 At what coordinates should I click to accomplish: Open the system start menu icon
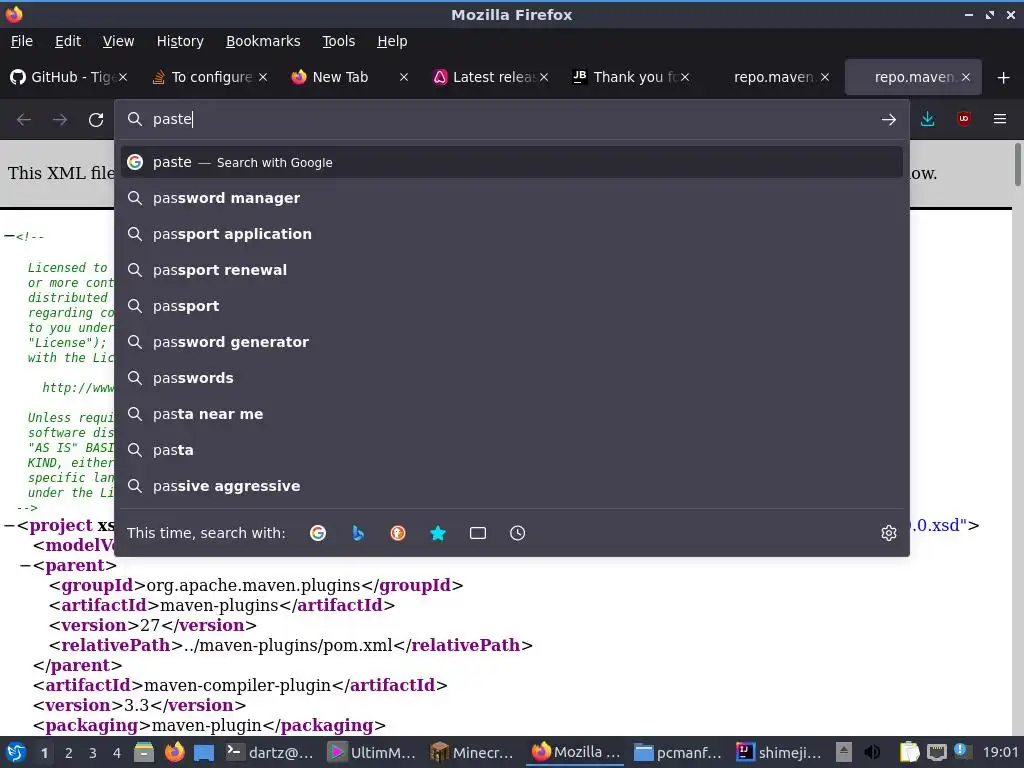(16, 752)
